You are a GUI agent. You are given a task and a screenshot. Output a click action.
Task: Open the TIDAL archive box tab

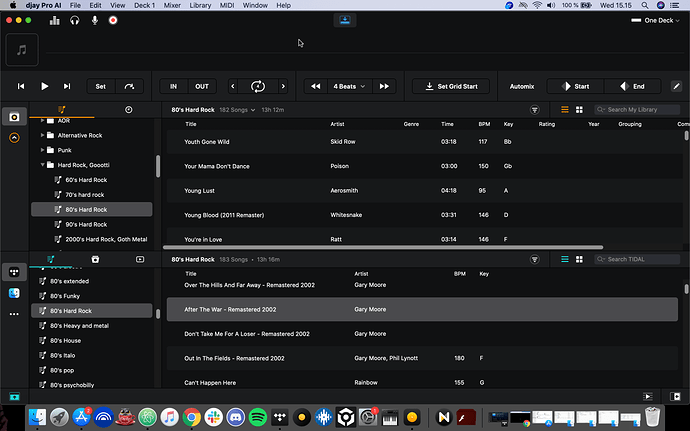(x=95, y=259)
